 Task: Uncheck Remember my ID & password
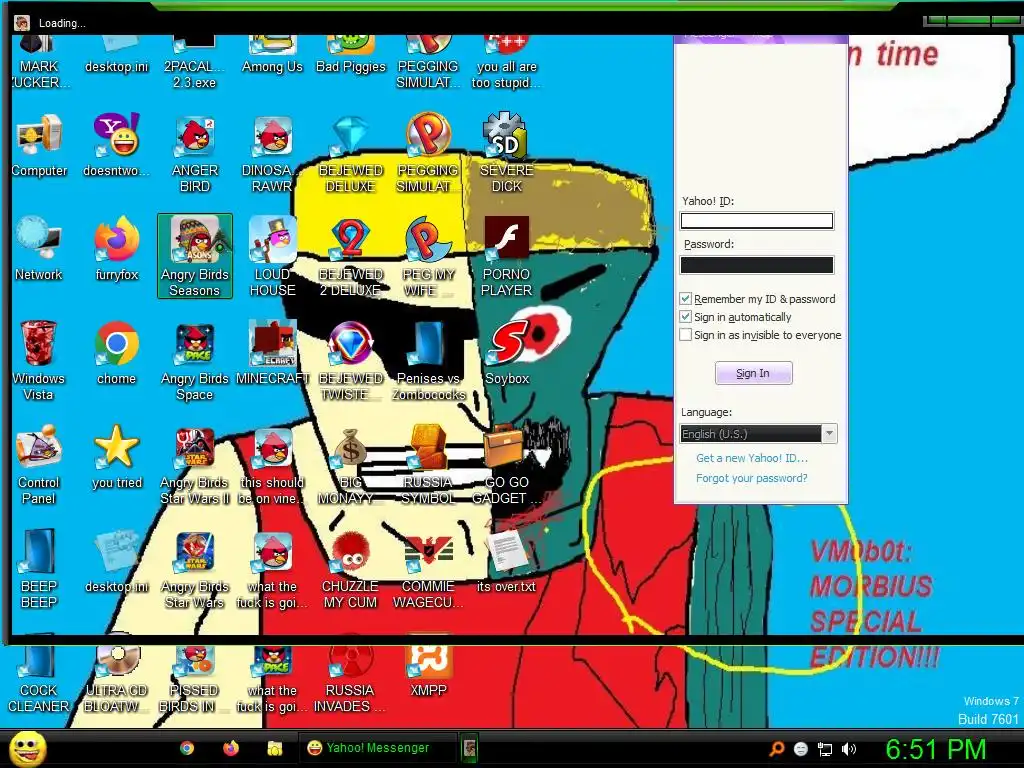pyautogui.click(x=685, y=298)
